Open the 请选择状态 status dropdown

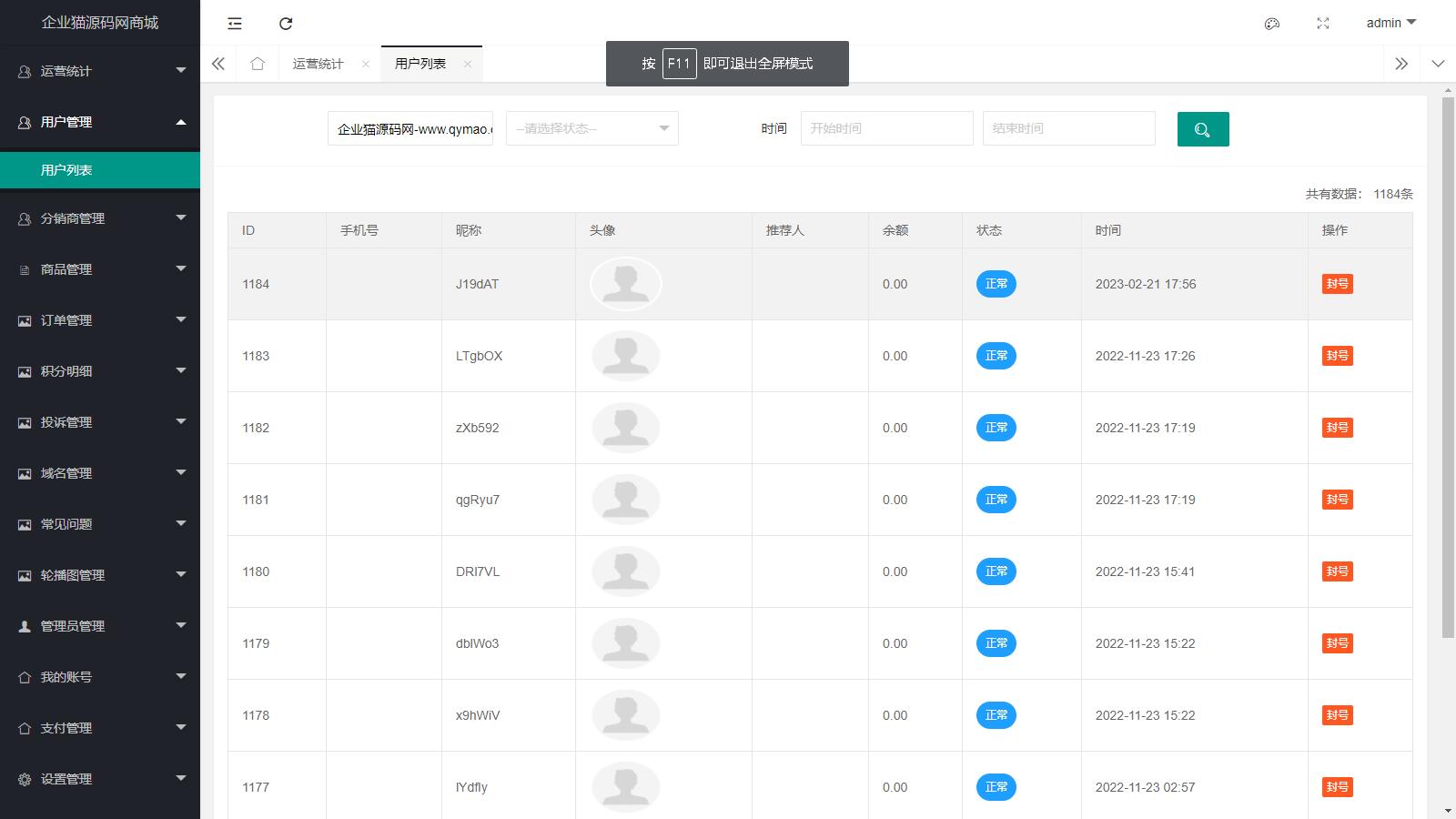pyautogui.click(x=591, y=128)
